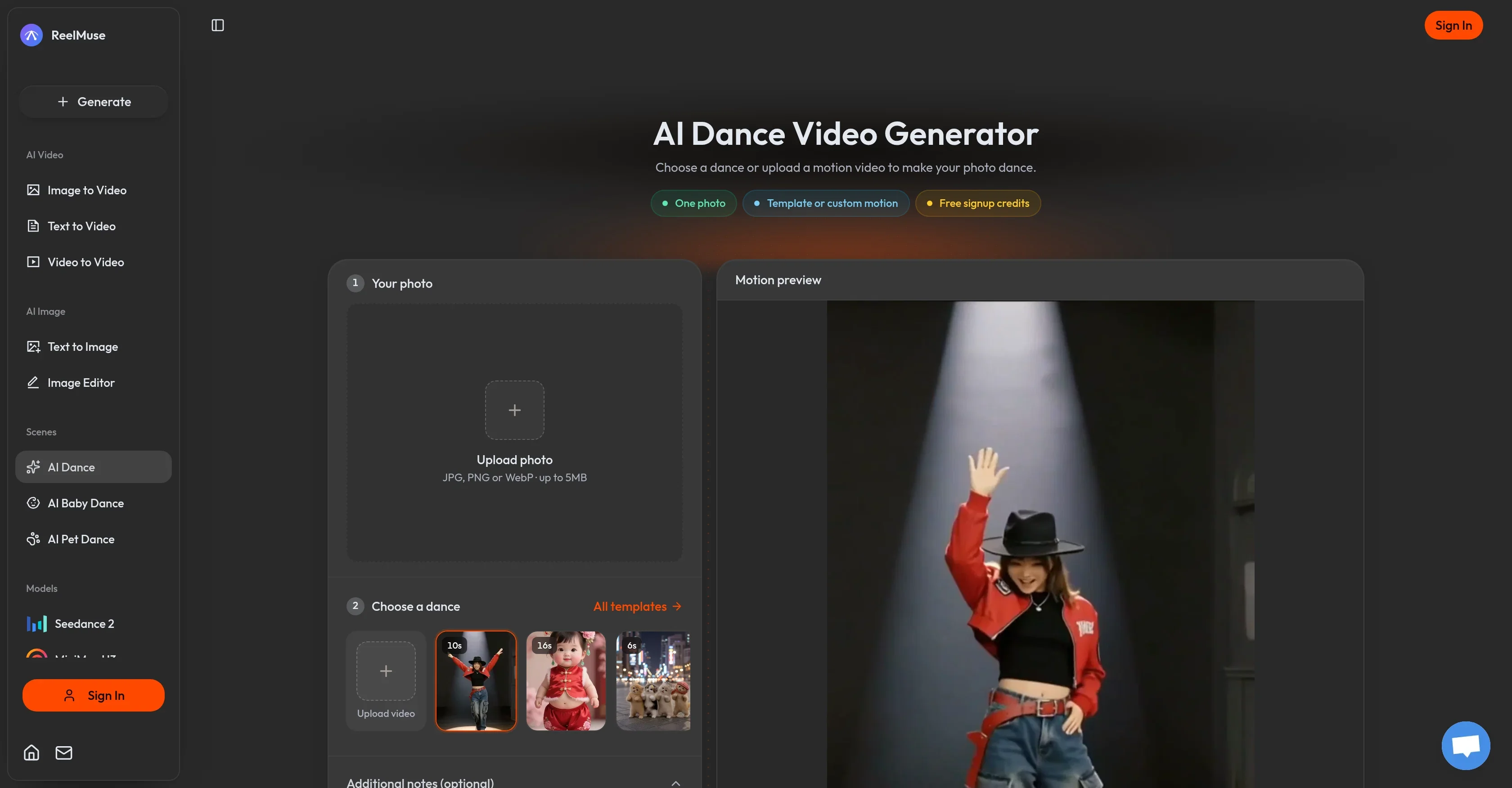Select the 6s pet dance template
Viewport: 1512px width, 788px height.
click(x=653, y=681)
